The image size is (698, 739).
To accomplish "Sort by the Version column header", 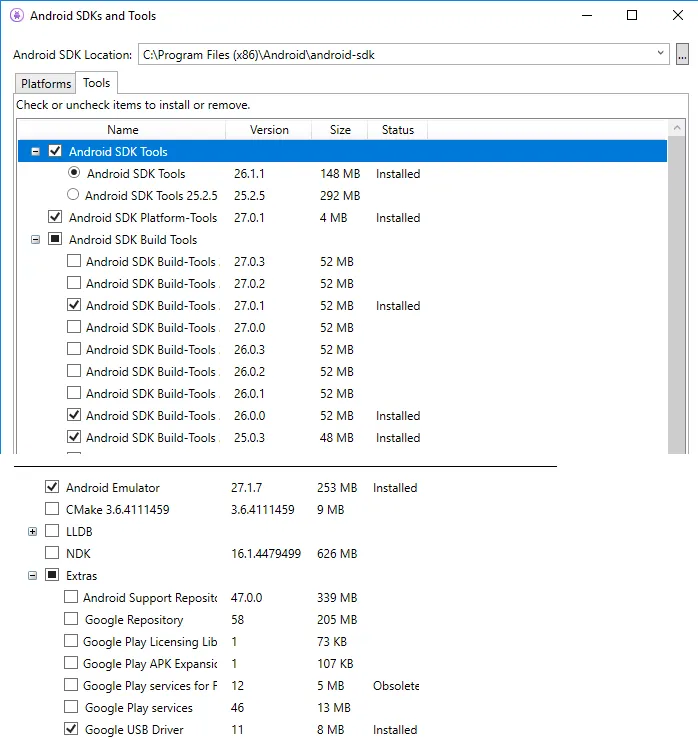I will point(269,130).
